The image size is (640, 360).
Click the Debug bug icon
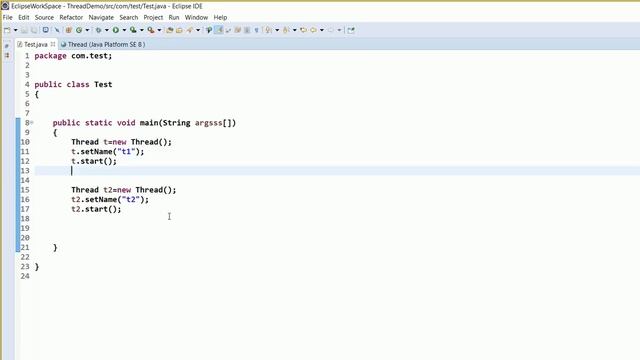[x=98, y=30]
